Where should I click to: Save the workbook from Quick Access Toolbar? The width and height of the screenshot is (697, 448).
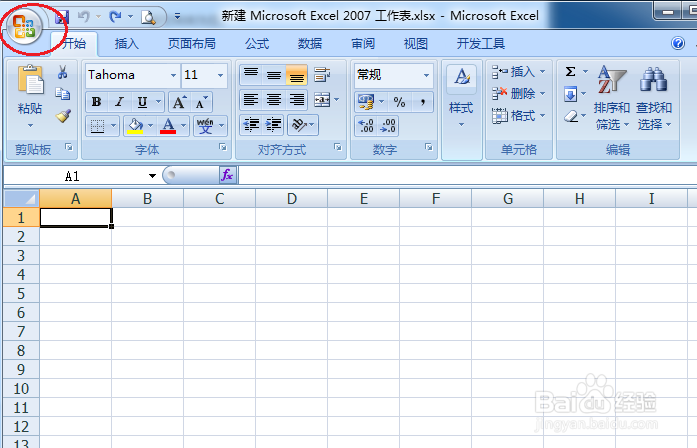pyautogui.click(x=62, y=17)
